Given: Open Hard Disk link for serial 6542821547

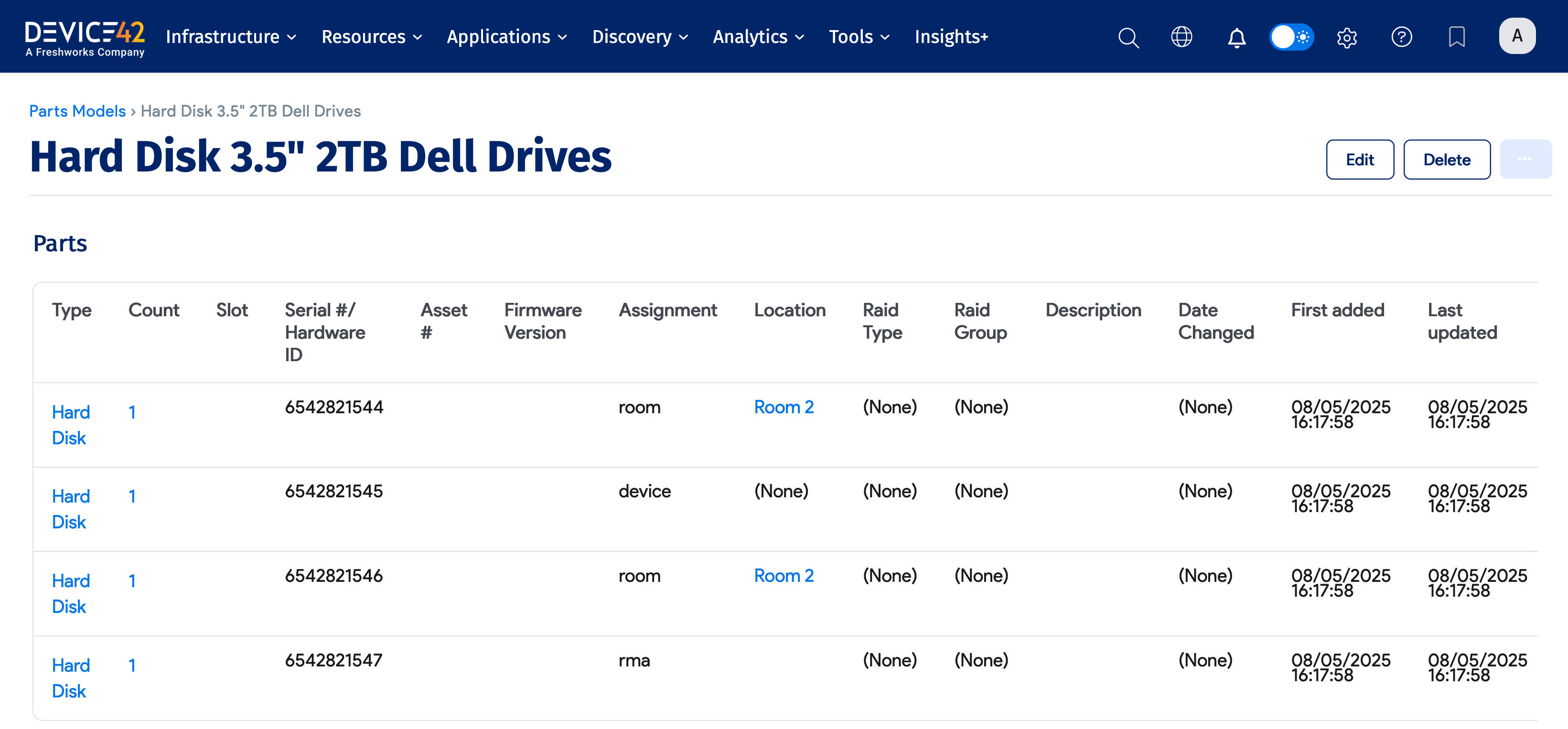Looking at the screenshot, I should click(71, 678).
